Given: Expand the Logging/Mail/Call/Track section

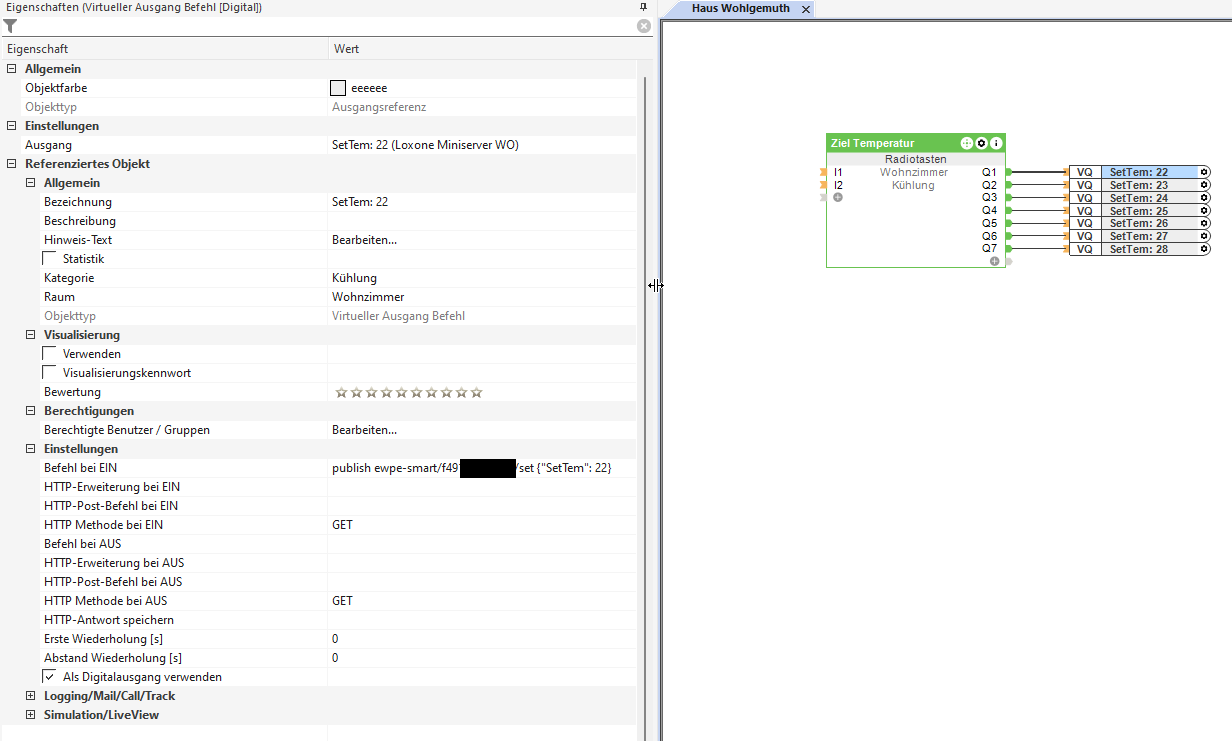Looking at the screenshot, I should (31, 696).
